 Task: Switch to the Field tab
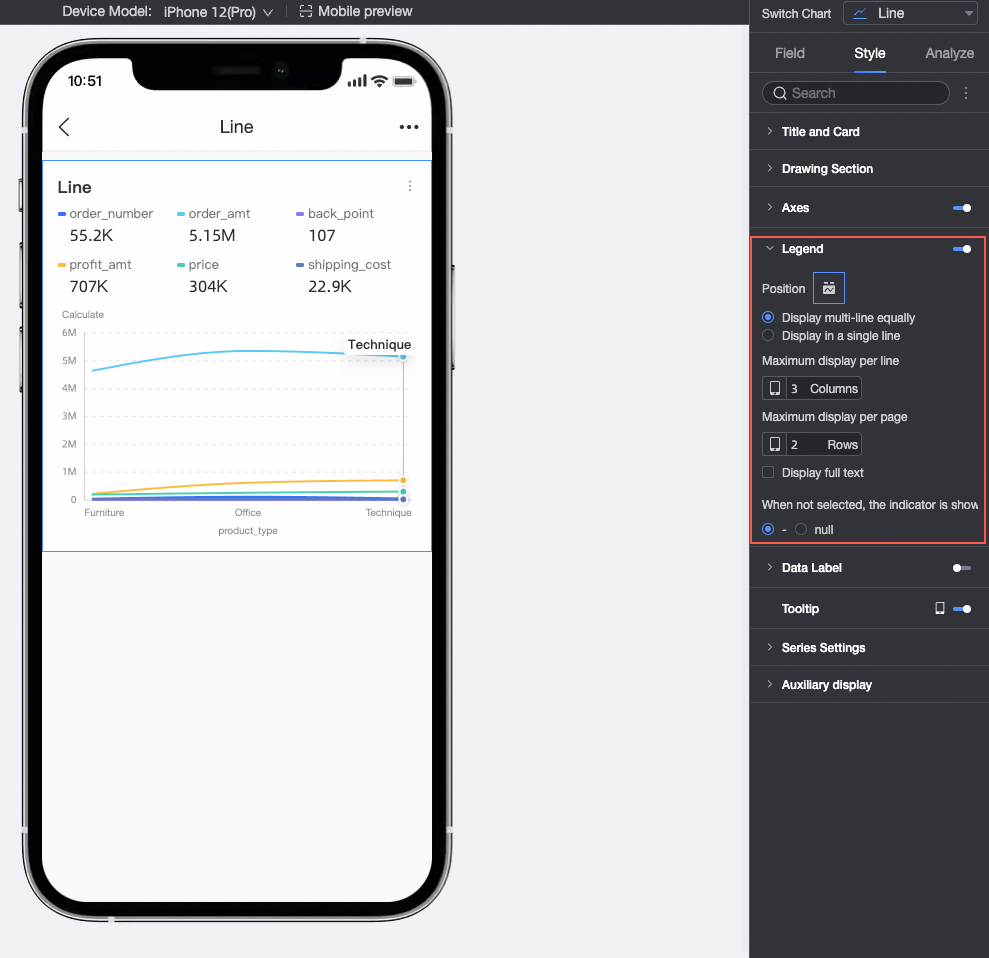[790, 53]
